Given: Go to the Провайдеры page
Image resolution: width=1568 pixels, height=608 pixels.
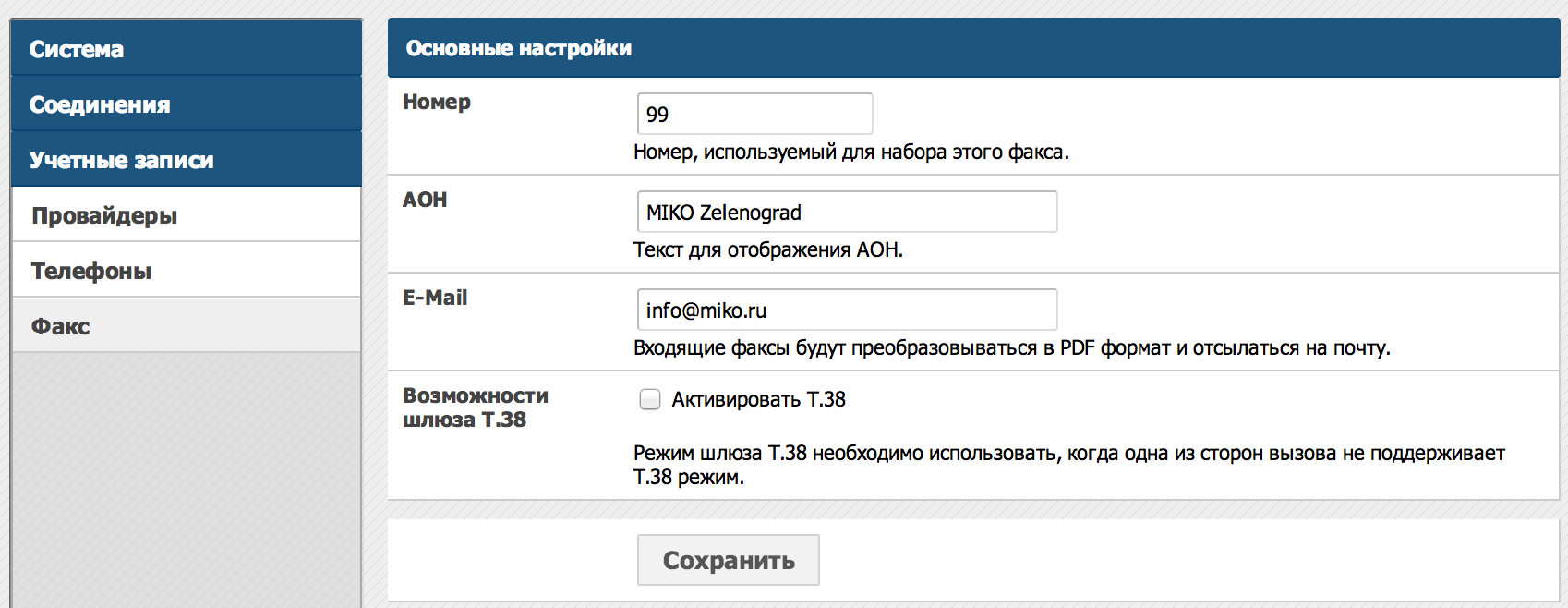Looking at the screenshot, I should pyautogui.click(x=186, y=214).
